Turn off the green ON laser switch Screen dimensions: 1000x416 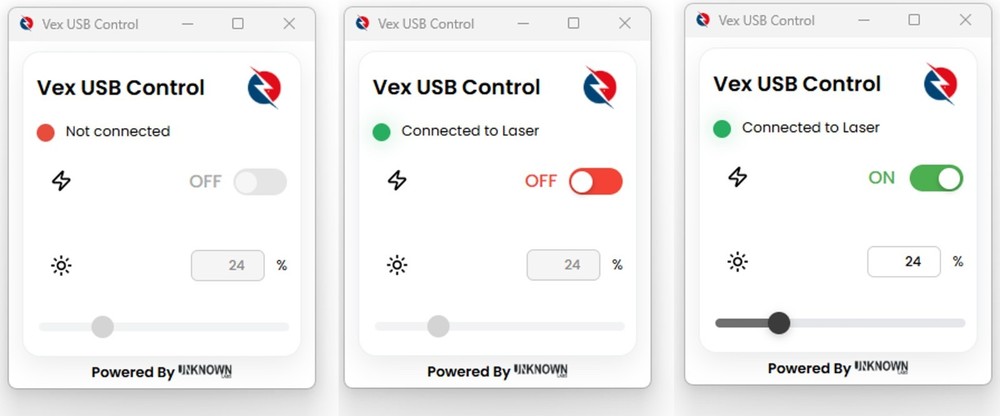(936, 178)
